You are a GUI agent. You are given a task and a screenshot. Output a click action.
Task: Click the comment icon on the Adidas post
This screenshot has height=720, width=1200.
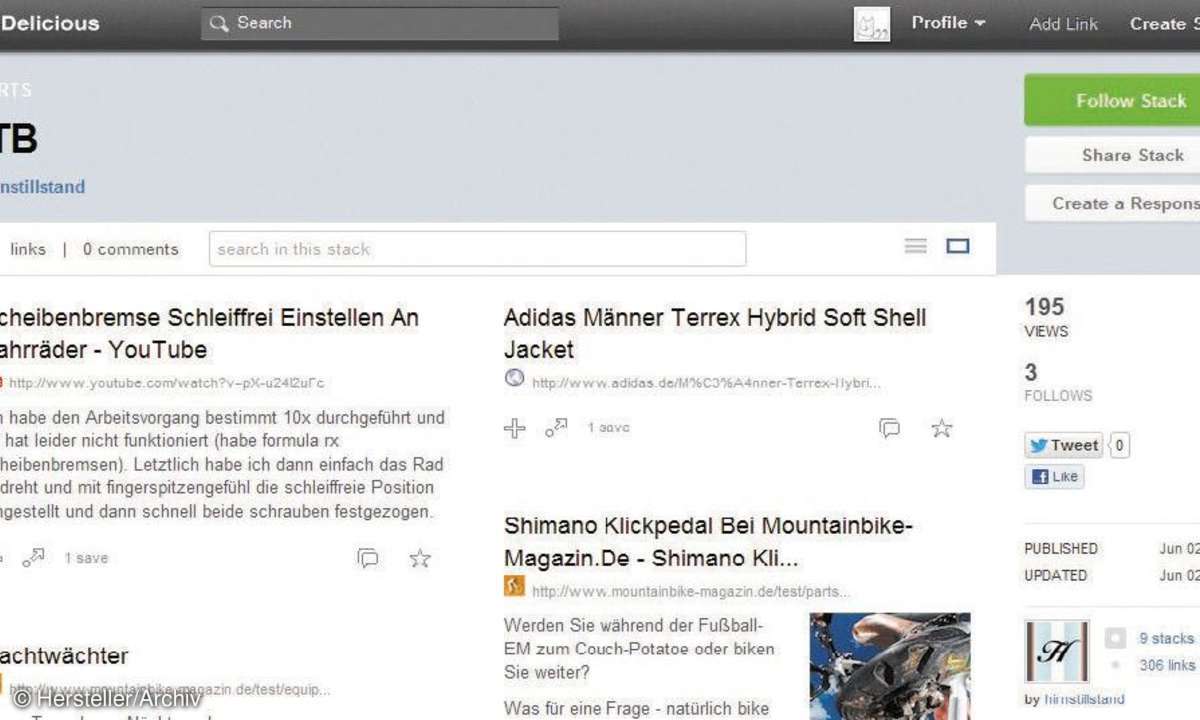pos(889,428)
